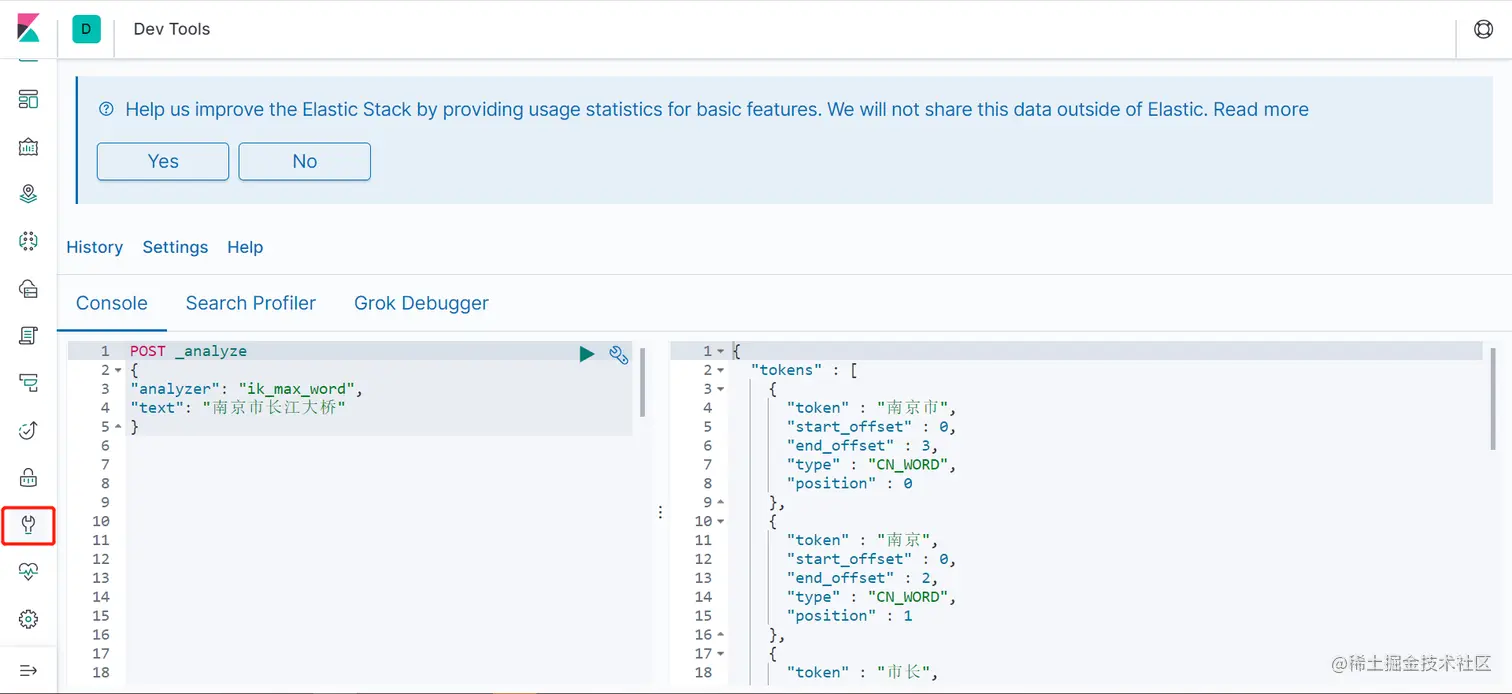Open the Read more link
Viewport: 1512px width, 694px height.
tap(1260, 110)
